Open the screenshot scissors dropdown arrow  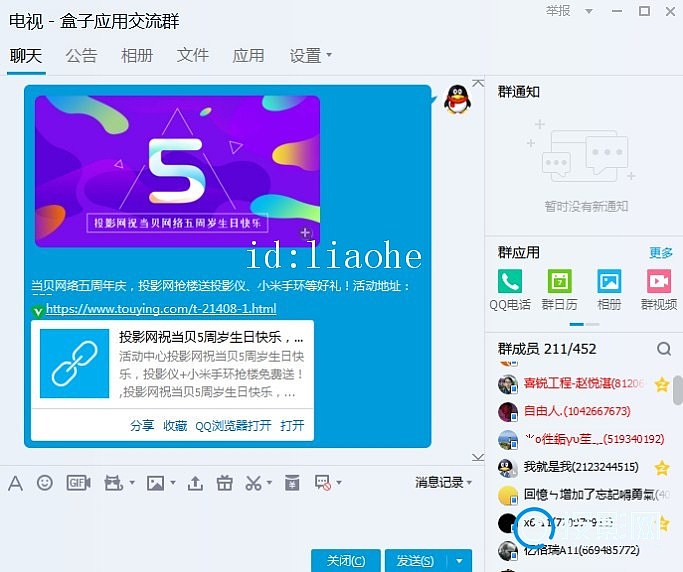(x=271, y=484)
